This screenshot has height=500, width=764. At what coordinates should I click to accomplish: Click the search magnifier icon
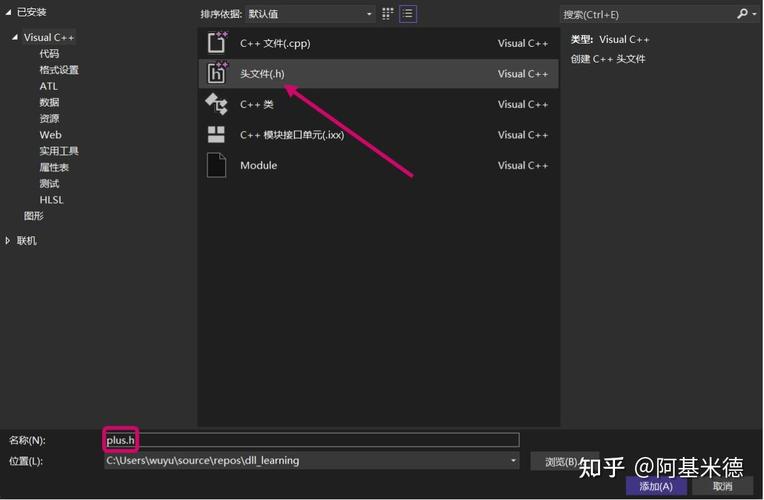click(x=742, y=14)
